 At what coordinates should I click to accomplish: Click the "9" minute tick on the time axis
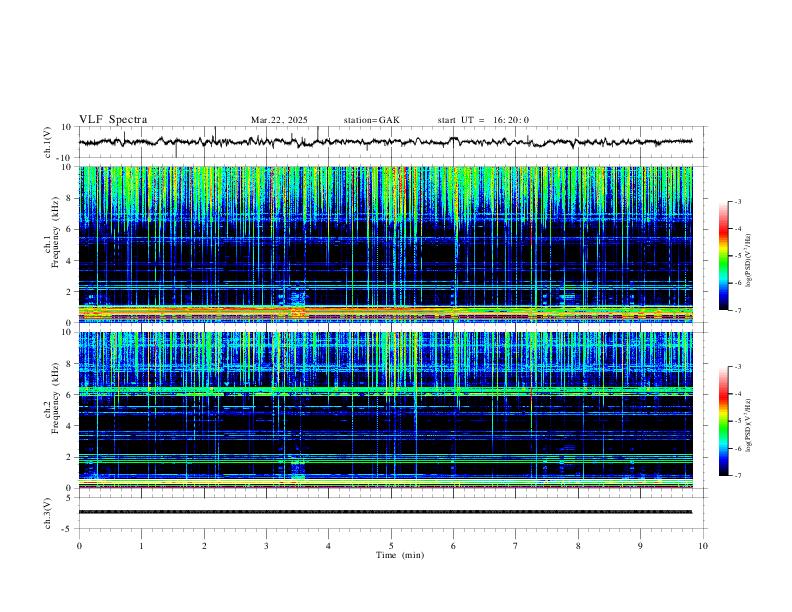pyautogui.click(x=640, y=546)
